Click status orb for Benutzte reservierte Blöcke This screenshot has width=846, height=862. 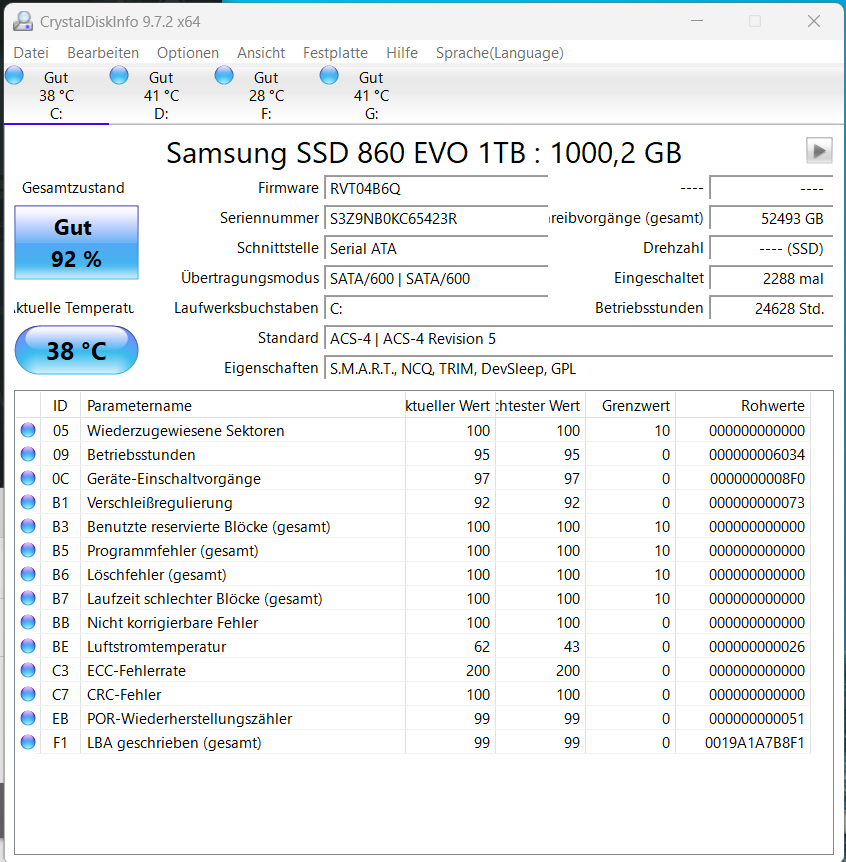click(x=28, y=526)
